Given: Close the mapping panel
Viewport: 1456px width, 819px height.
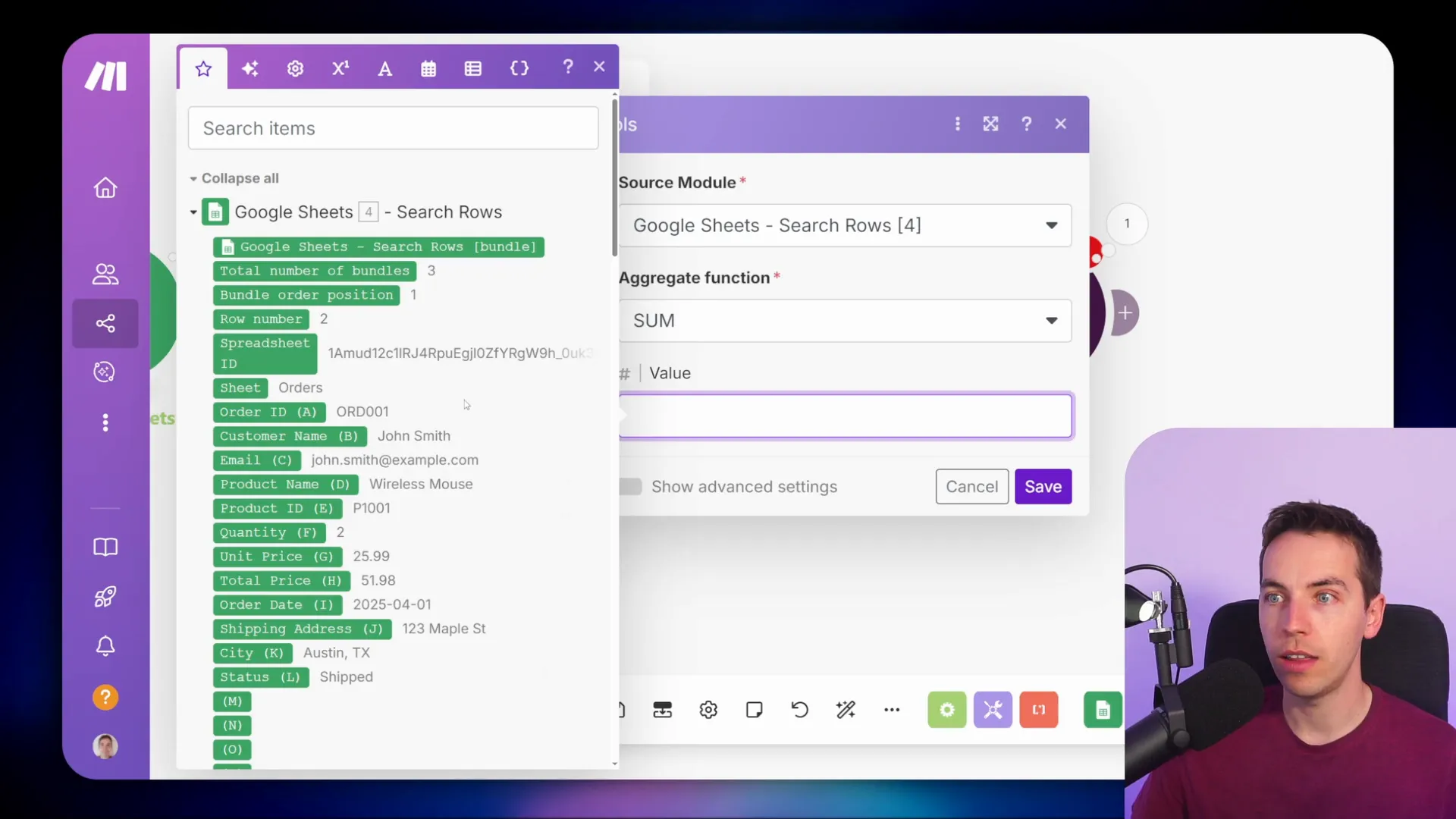Looking at the screenshot, I should [x=599, y=67].
